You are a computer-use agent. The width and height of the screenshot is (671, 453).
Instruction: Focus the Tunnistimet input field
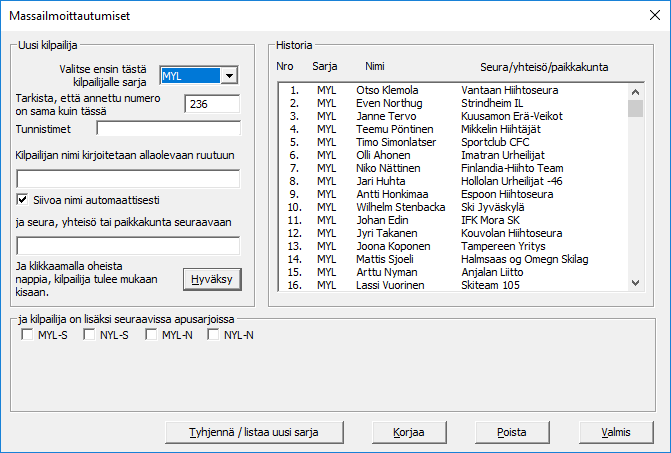[x=167, y=128]
